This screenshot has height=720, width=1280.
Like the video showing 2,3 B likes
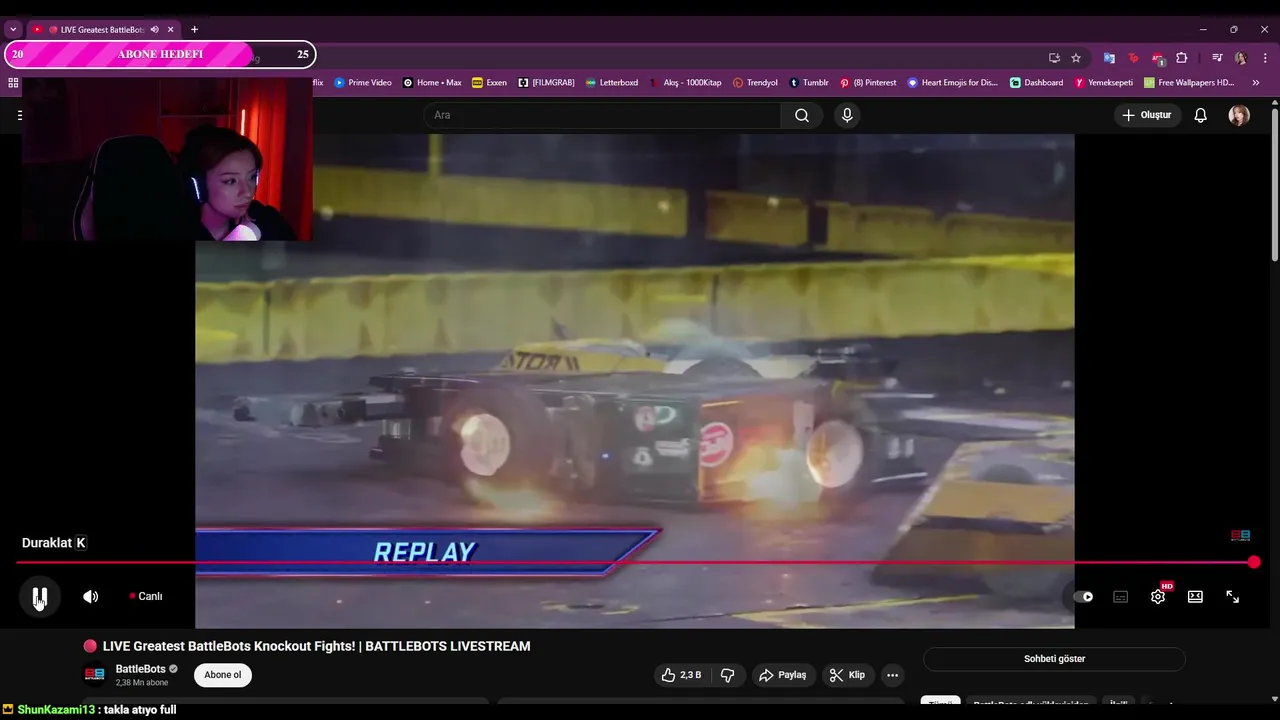(680, 675)
